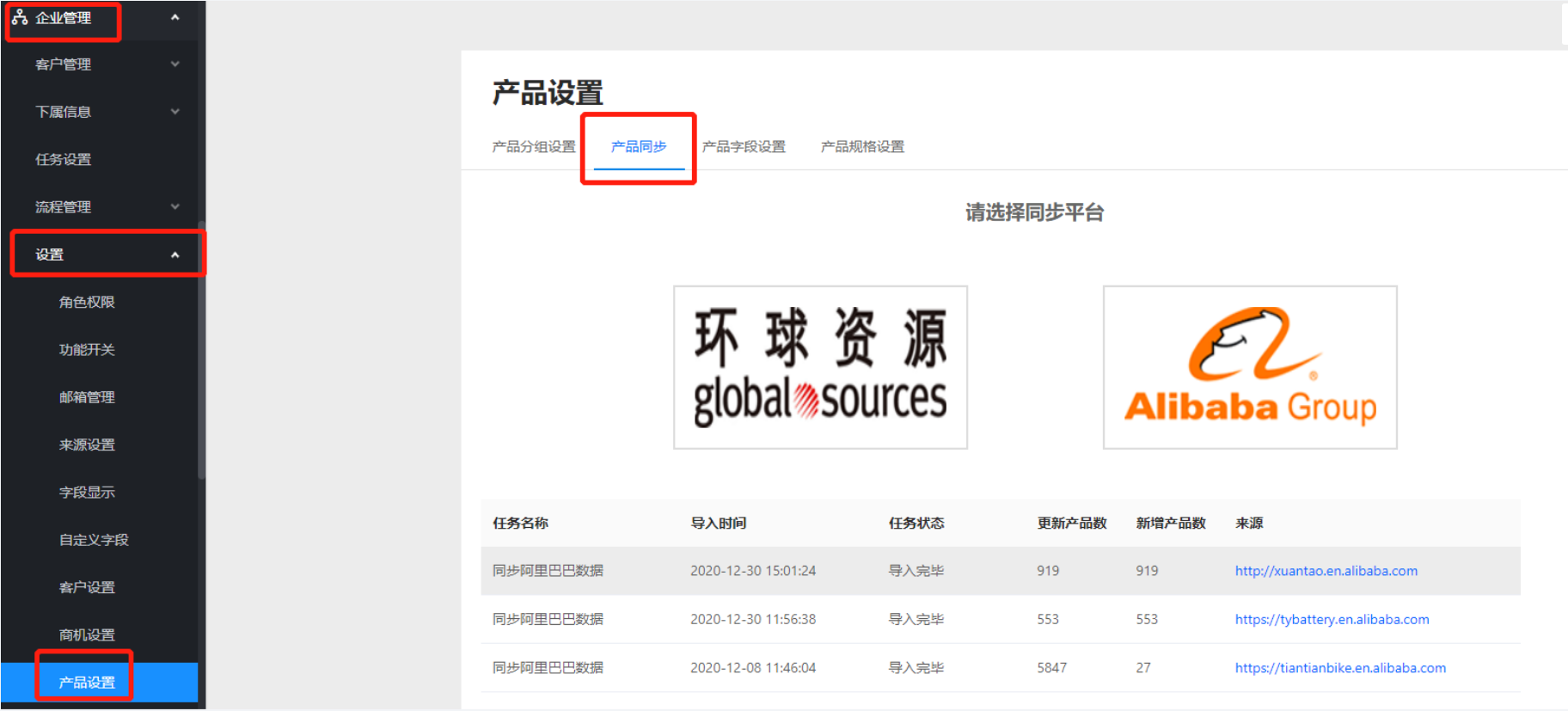This screenshot has height=711, width=1568.
Task: Open the 功能开关 settings page
Action: (99, 350)
